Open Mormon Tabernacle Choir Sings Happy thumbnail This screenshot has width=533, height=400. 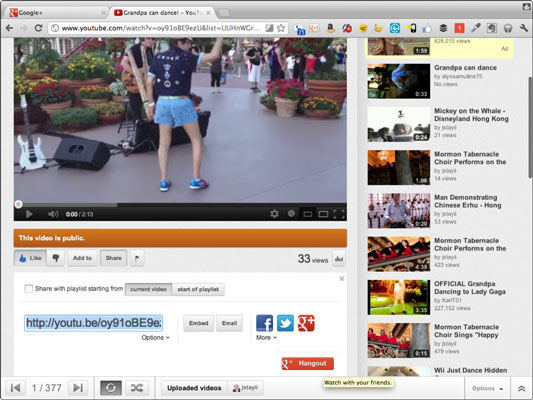point(399,341)
